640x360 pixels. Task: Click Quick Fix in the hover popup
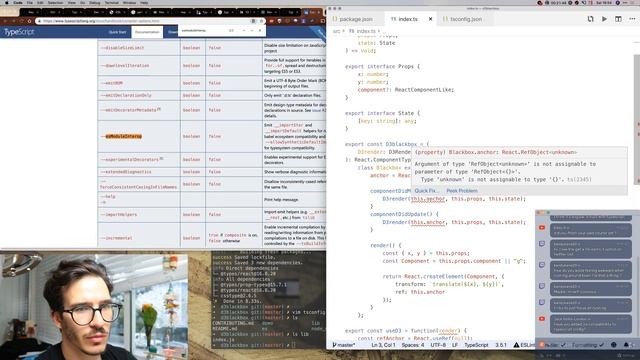point(426,191)
